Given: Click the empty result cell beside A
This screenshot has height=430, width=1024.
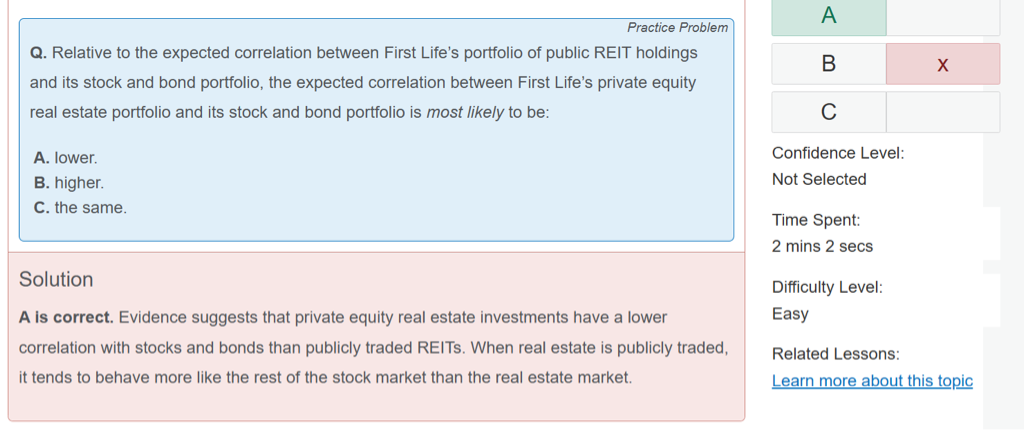Looking at the screenshot, I should click(942, 16).
